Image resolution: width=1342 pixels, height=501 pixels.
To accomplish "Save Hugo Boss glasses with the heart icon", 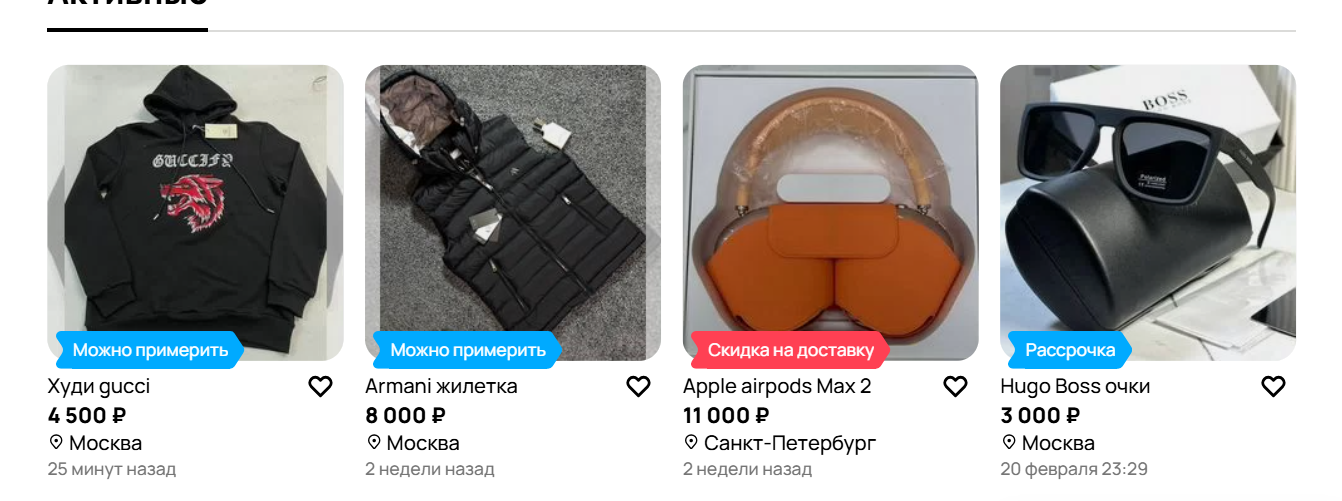I will point(1273,386).
